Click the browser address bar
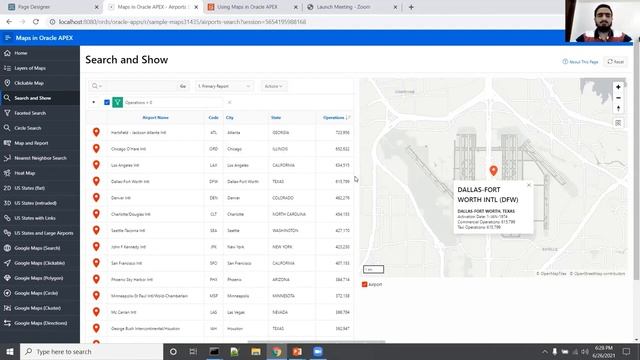This screenshot has height=360, width=640. 306,22
